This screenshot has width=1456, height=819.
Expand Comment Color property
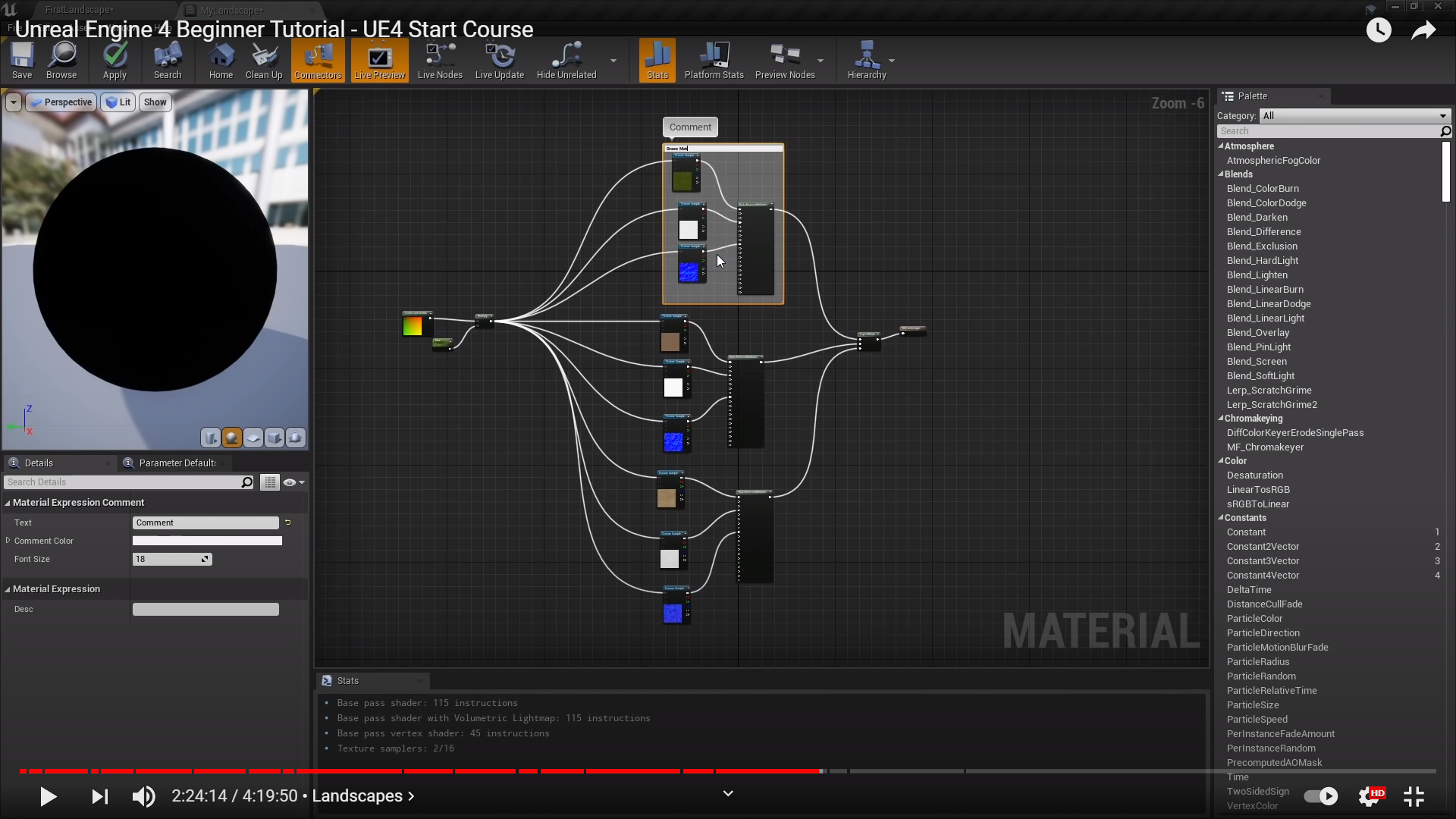[8, 541]
